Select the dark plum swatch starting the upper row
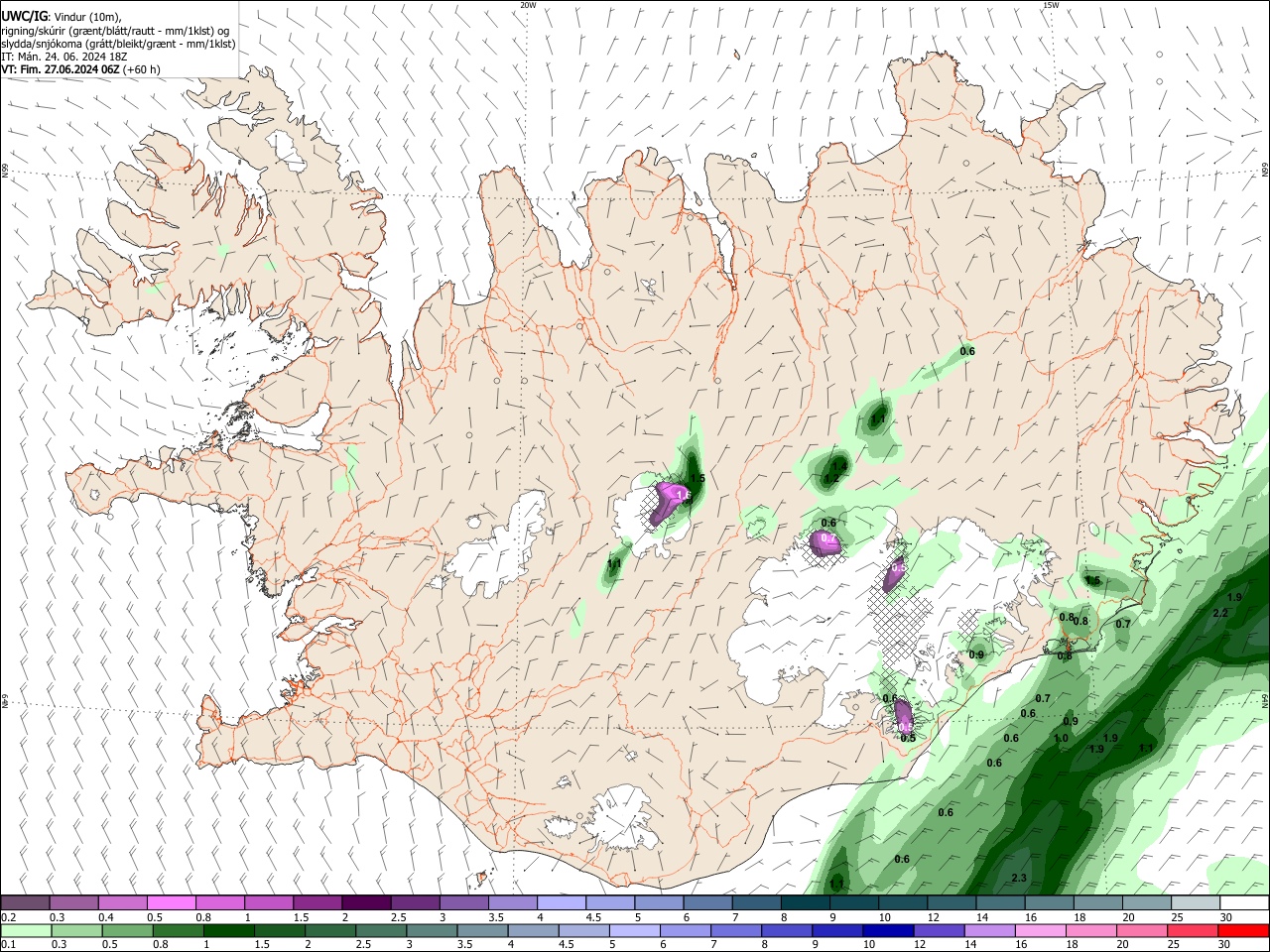 (x=25, y=903)
